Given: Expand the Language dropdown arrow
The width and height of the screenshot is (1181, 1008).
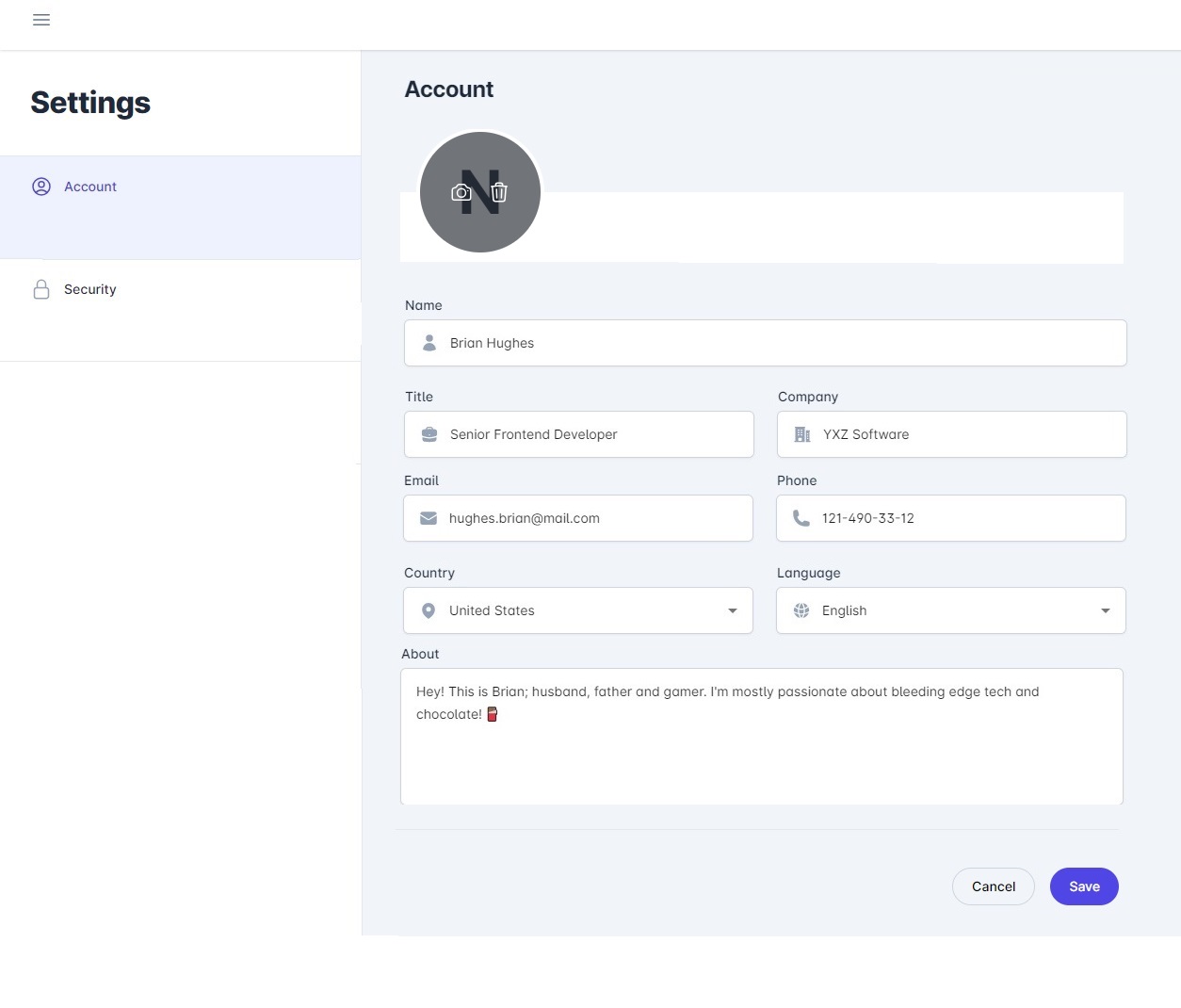Looking at the screenshot, I should tap(1106, 610).
